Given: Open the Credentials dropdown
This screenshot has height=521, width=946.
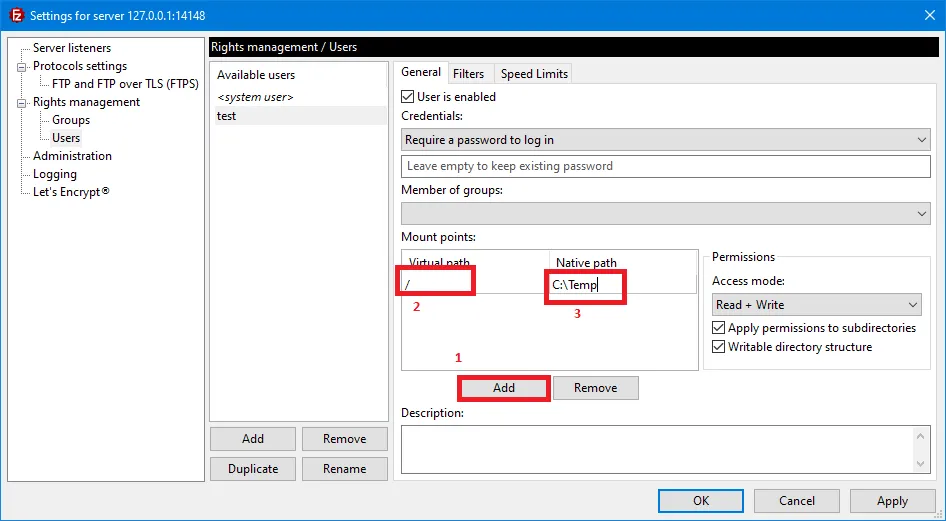Looking at the screenshot, I should pyautogui.click(x=665, y=140).
